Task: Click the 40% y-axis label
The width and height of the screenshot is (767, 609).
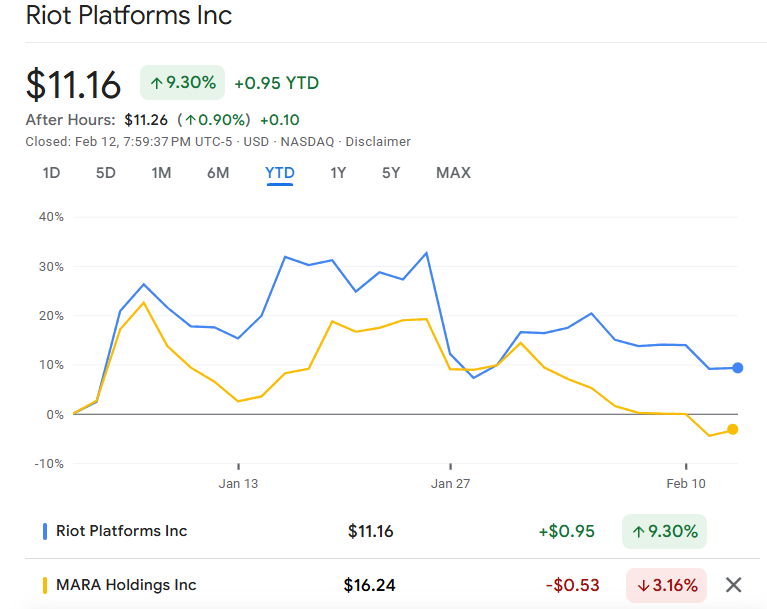Action: [x=51, y=217]
